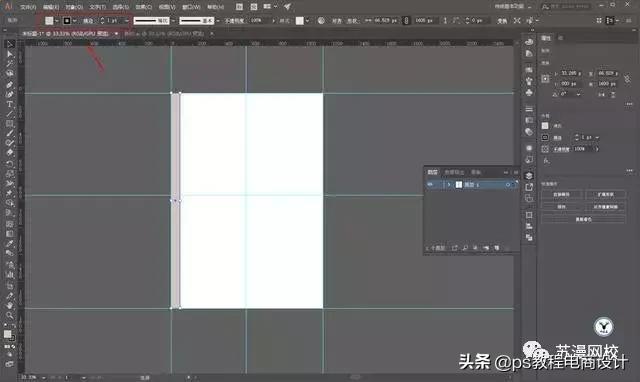The image size is (640, 382).
Task: Select the Pen tool
Action: (10, 84)
